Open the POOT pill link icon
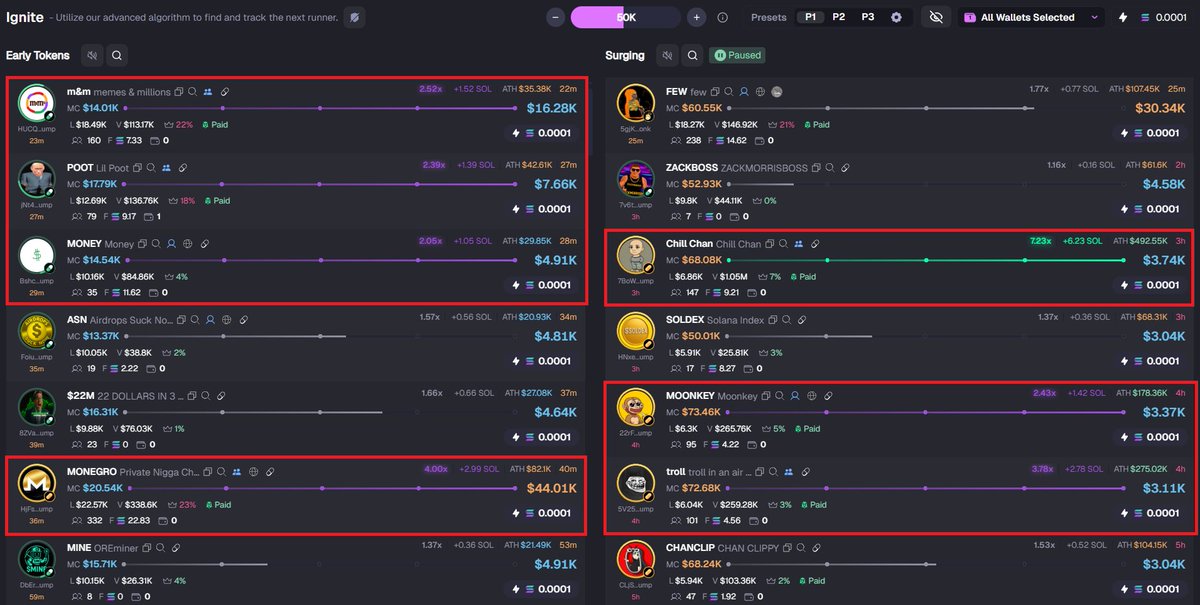 coord(183,168)
